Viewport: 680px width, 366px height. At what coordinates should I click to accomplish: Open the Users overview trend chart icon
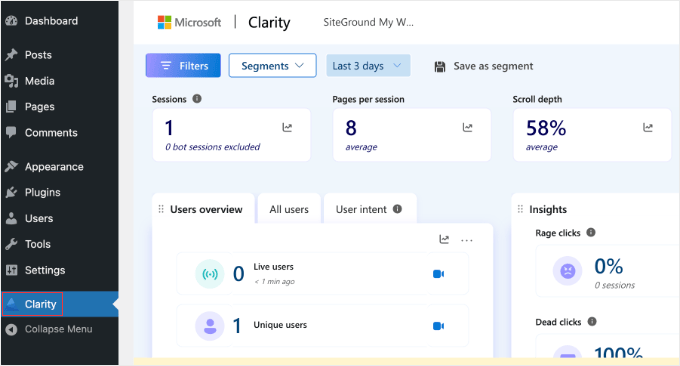444,239
